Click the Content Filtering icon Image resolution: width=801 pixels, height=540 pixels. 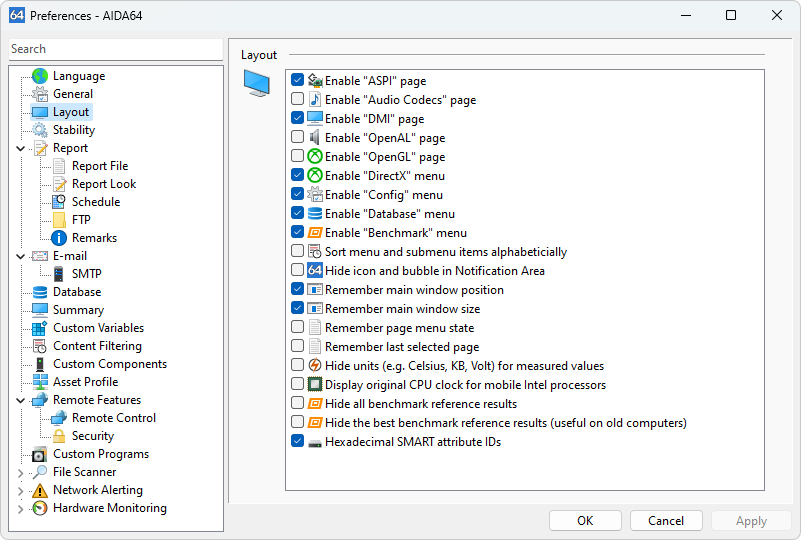pos(40,346)
